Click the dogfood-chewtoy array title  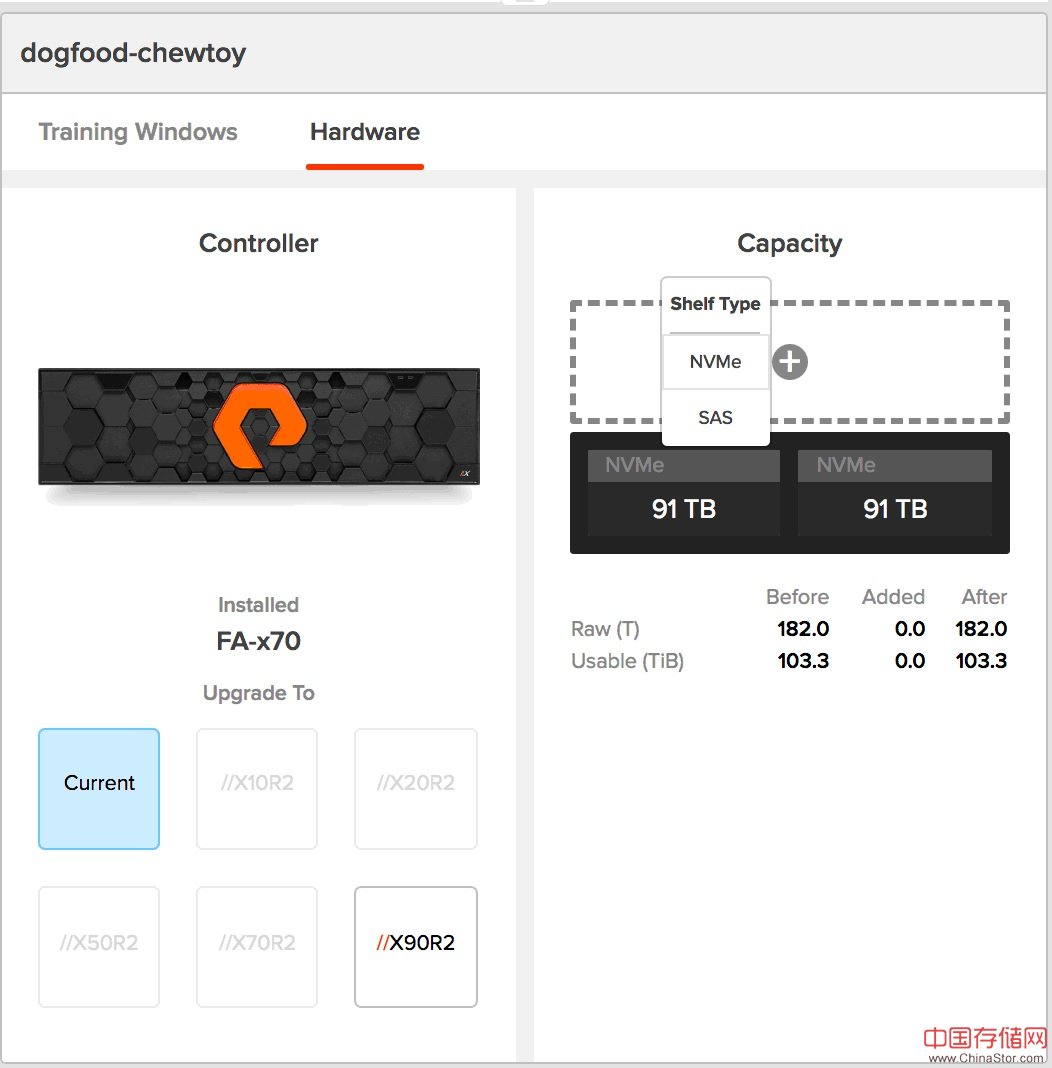(133, 53)
